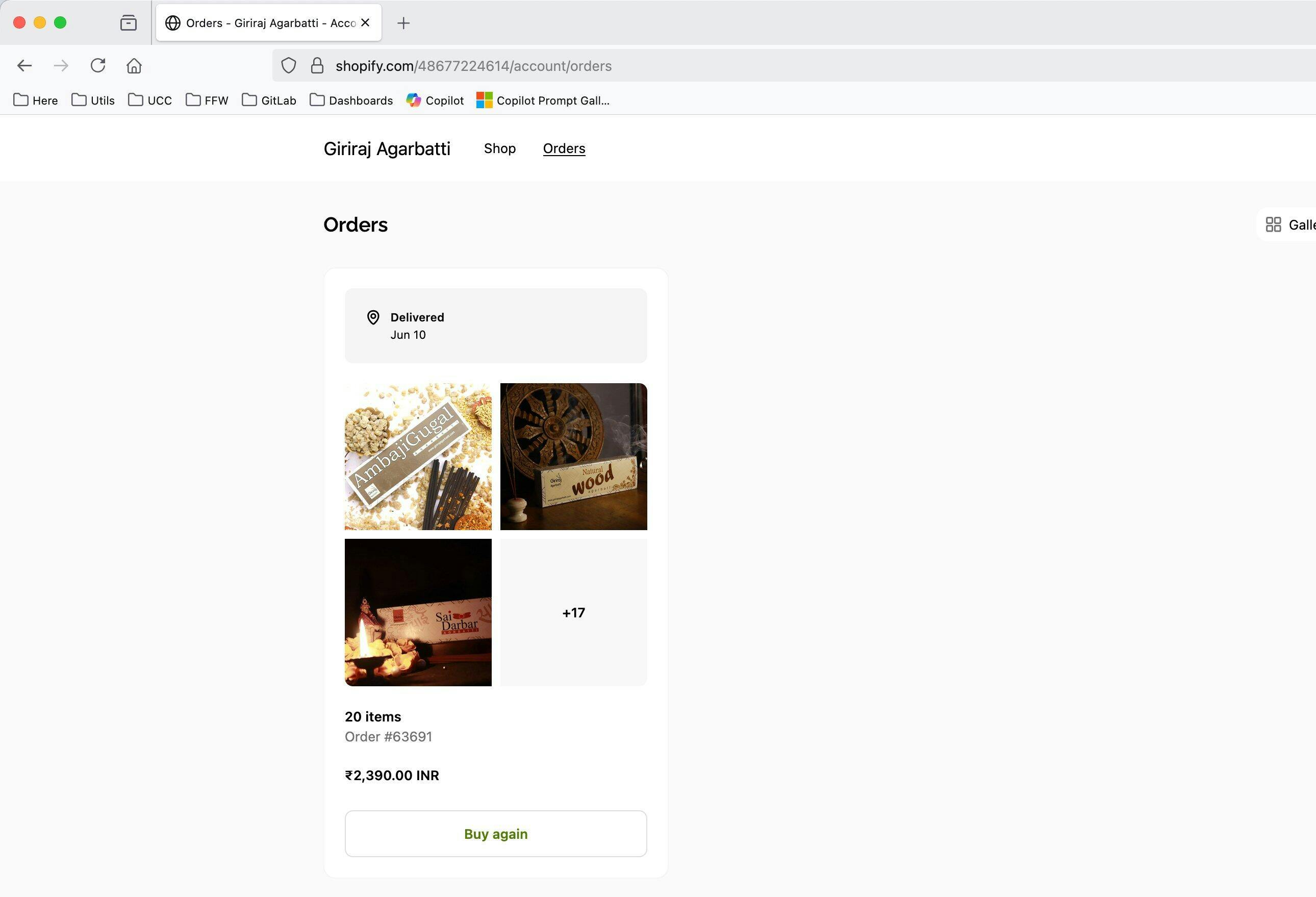Click the shield tracking protection icon
Screen dimensions: 1316x897
[x=288, y=66]
